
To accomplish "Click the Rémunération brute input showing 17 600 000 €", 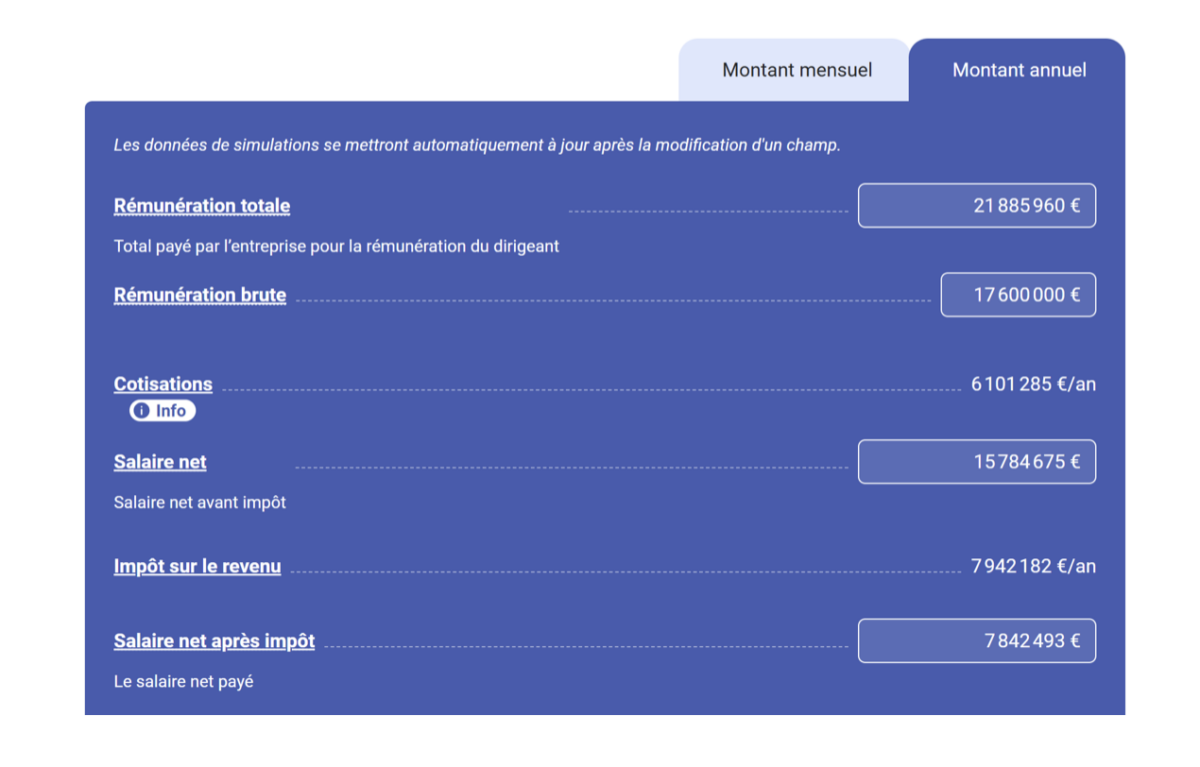I will (1017, 295).
